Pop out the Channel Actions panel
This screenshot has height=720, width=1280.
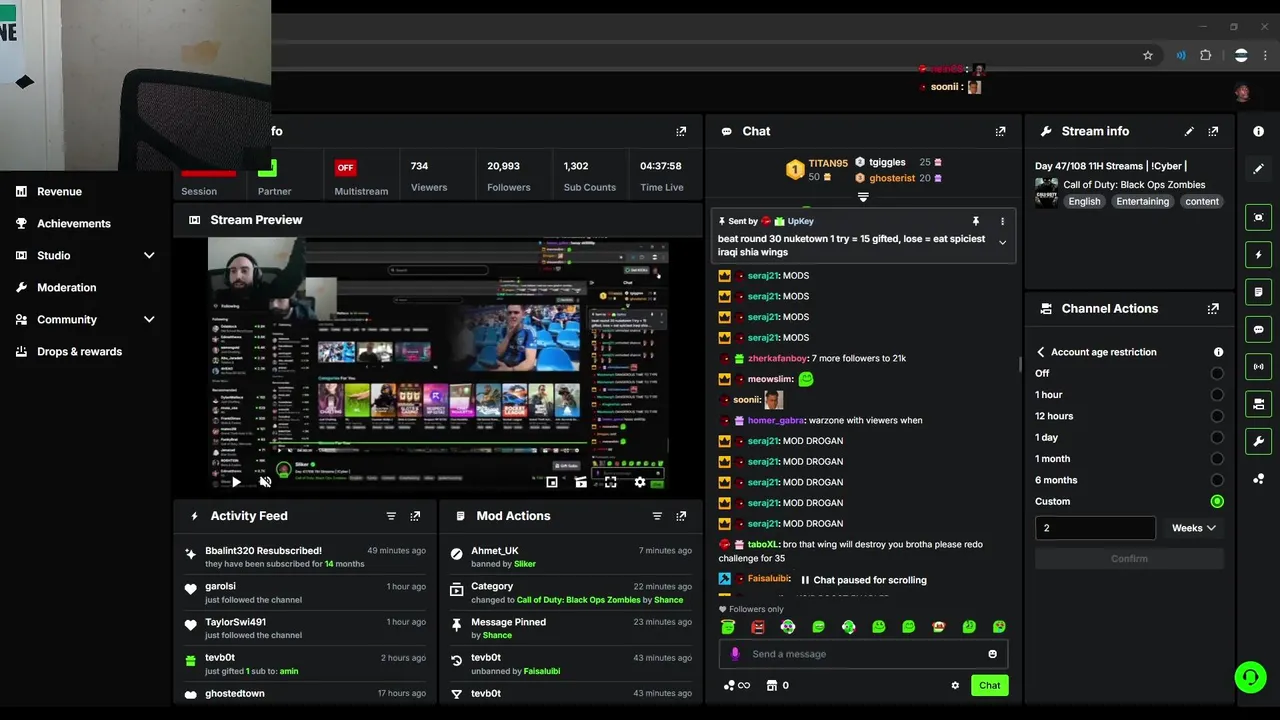tap(1213, 309)
